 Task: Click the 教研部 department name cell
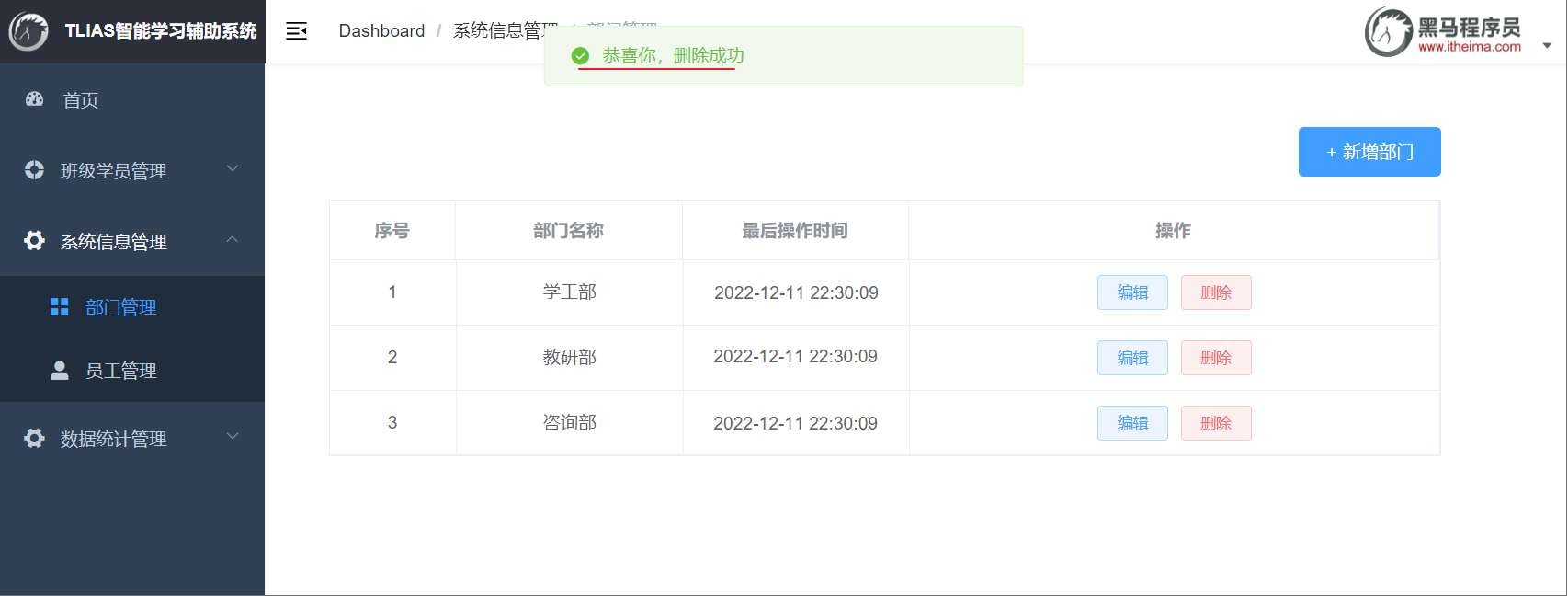(569, 358)
